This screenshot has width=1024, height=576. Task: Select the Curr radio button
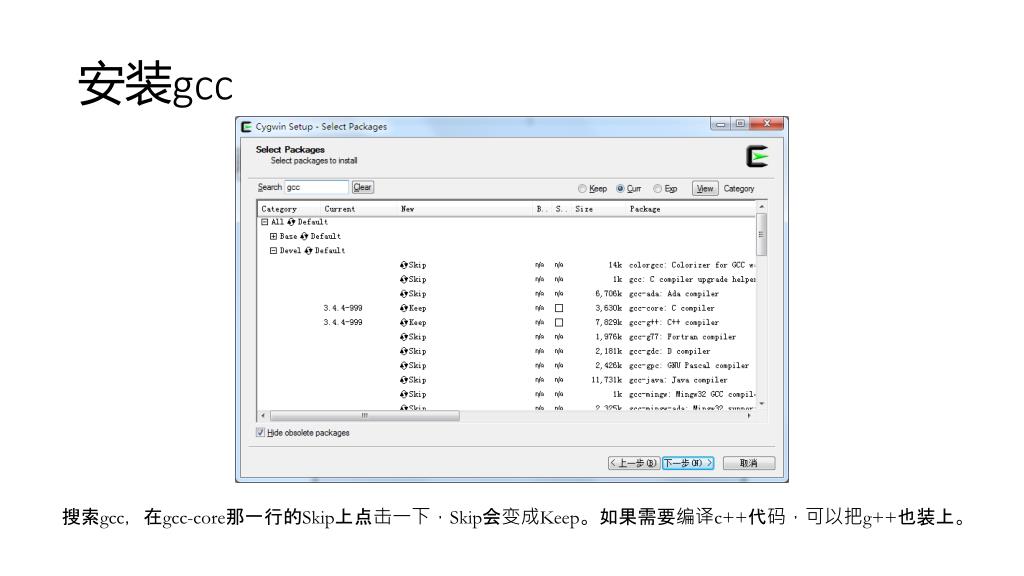(620, 189)
